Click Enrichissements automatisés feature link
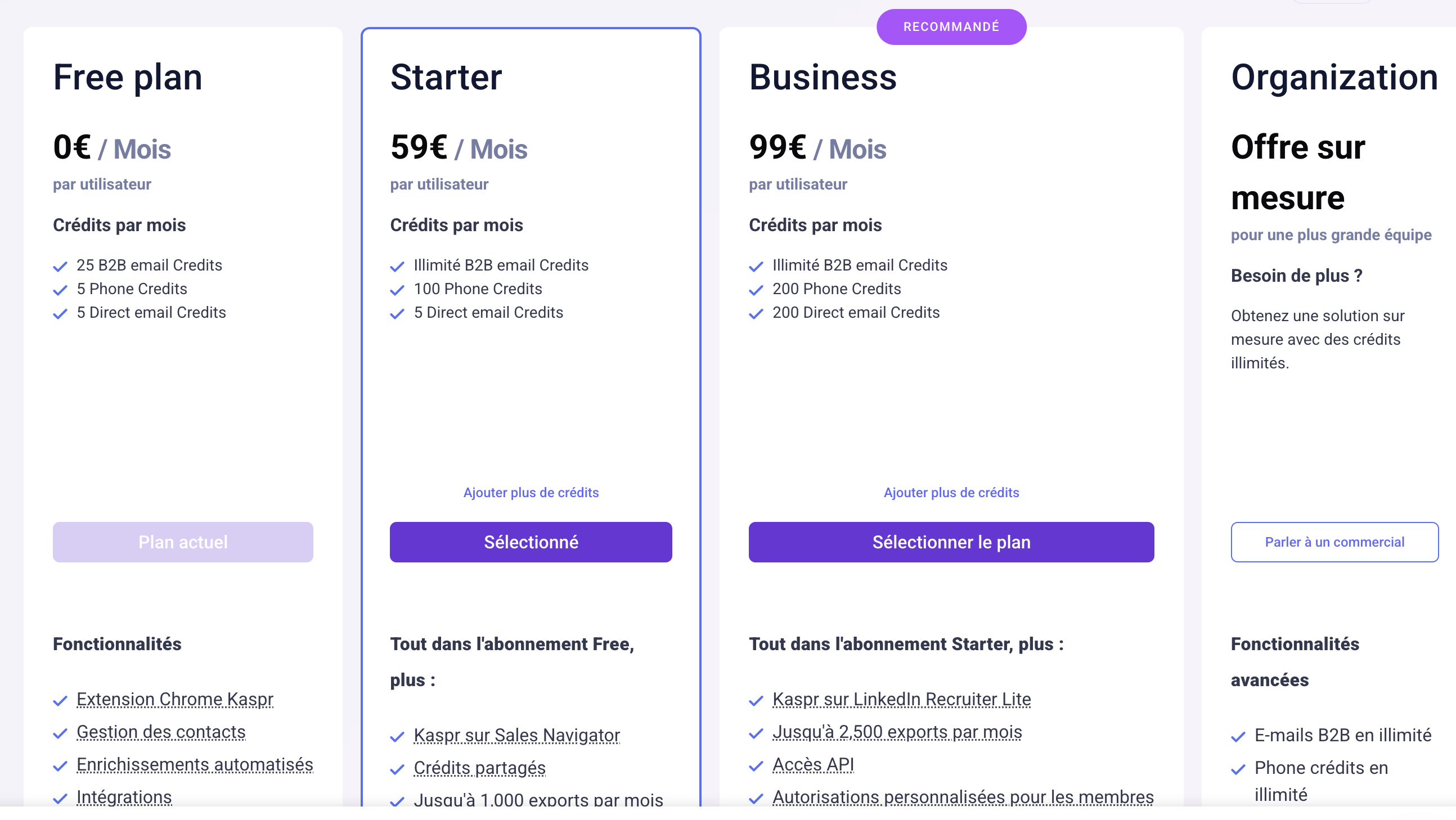 point(195,765)
